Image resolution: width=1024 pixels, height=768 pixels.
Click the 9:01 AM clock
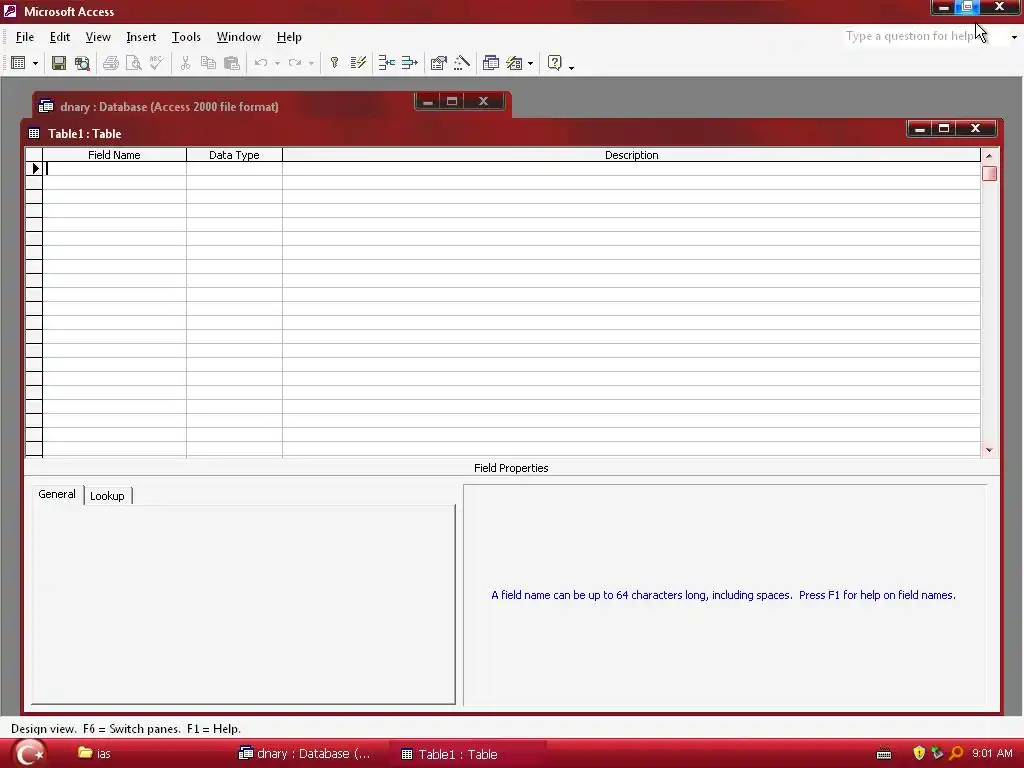(x=992, y=753)
